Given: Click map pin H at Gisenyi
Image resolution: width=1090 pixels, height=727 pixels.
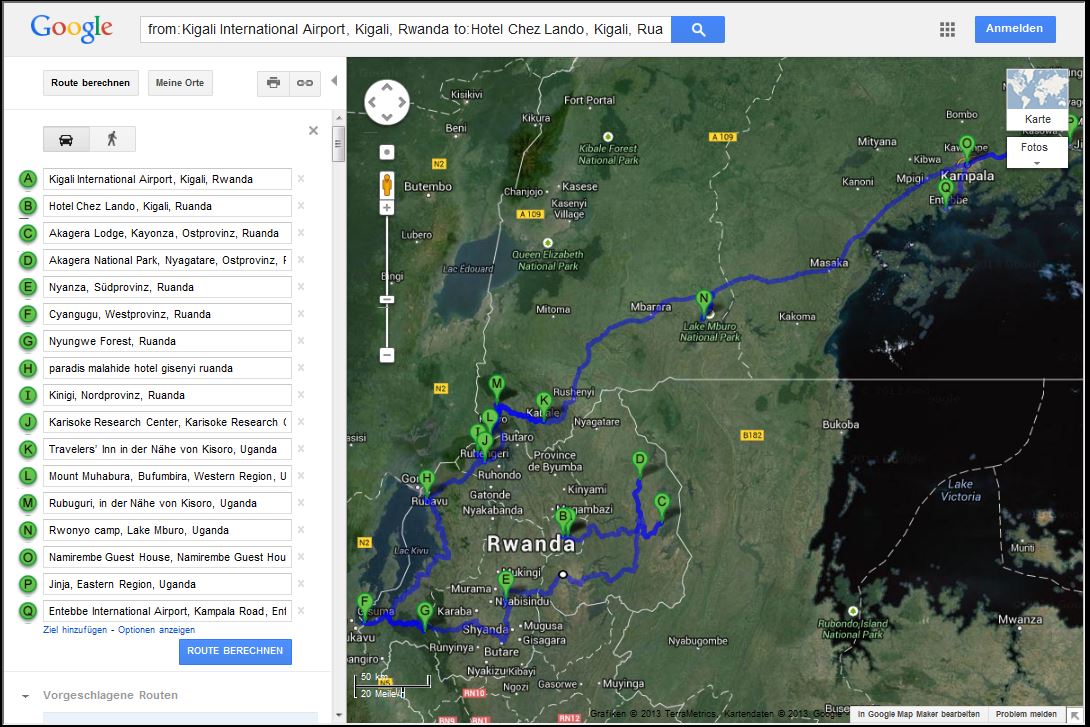Looking at the screenshot, I should (x=427, y=482).
